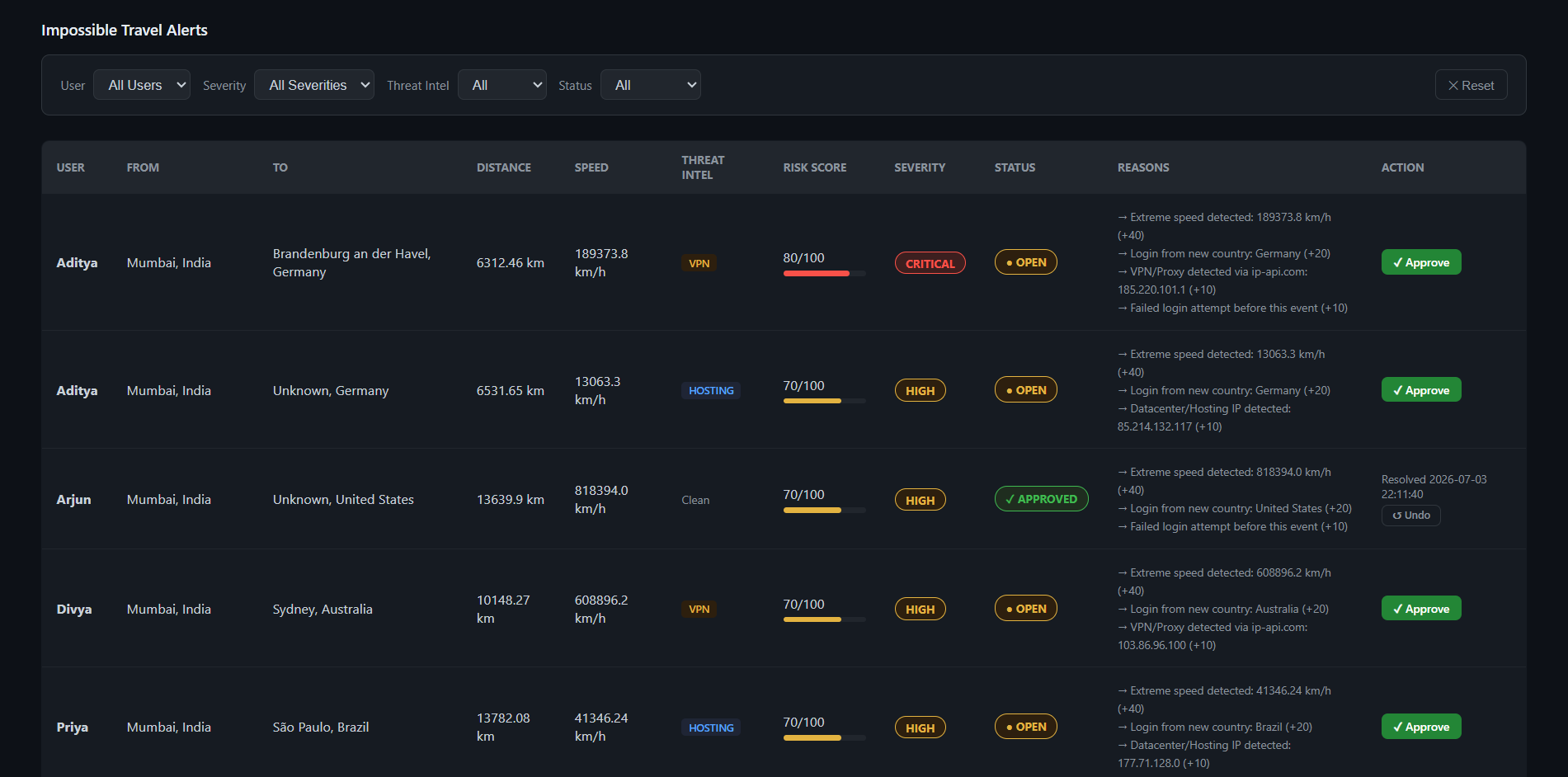Approve Aditya's Unknown, Germany alert
The image size is (1568, 777).
[x=1421, y=390]
